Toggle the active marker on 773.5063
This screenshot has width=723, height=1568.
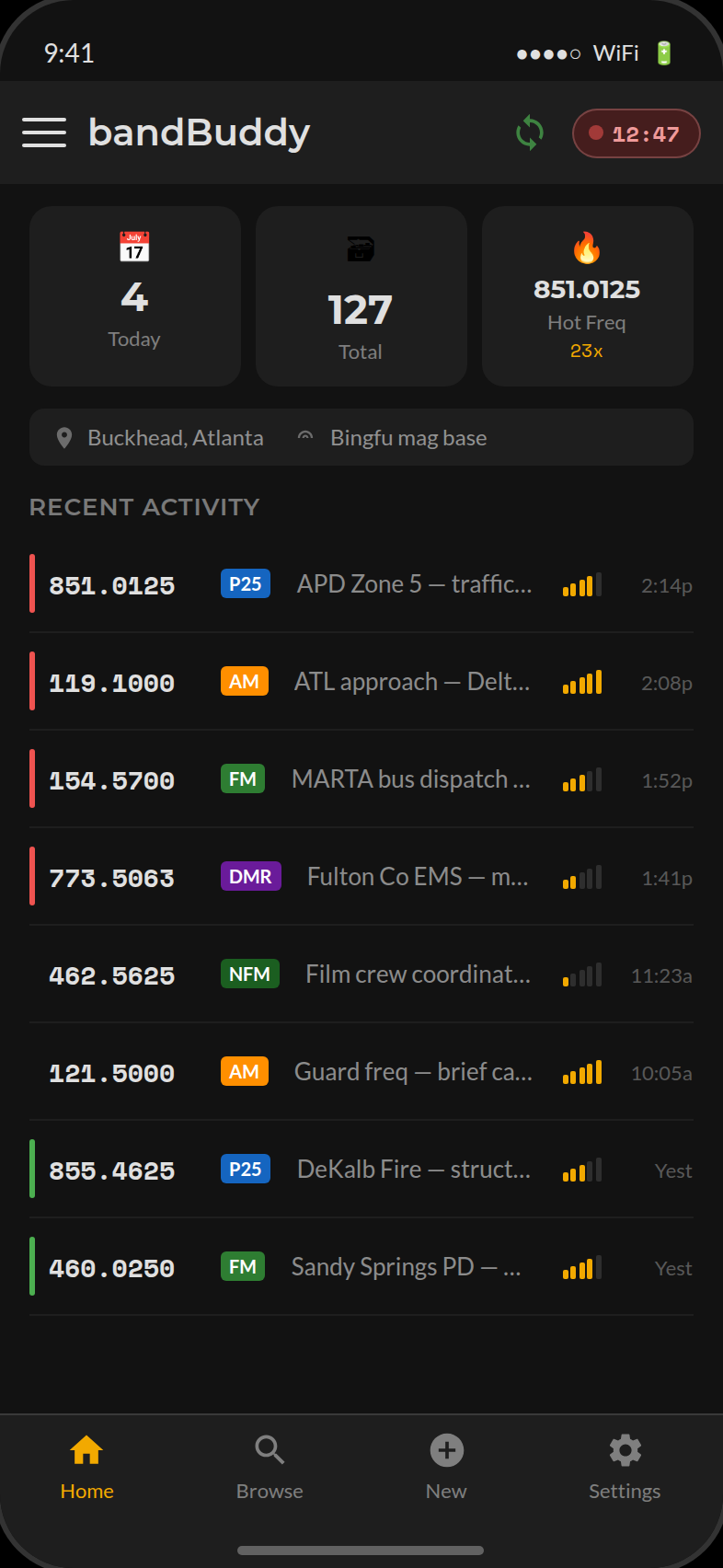32,877
